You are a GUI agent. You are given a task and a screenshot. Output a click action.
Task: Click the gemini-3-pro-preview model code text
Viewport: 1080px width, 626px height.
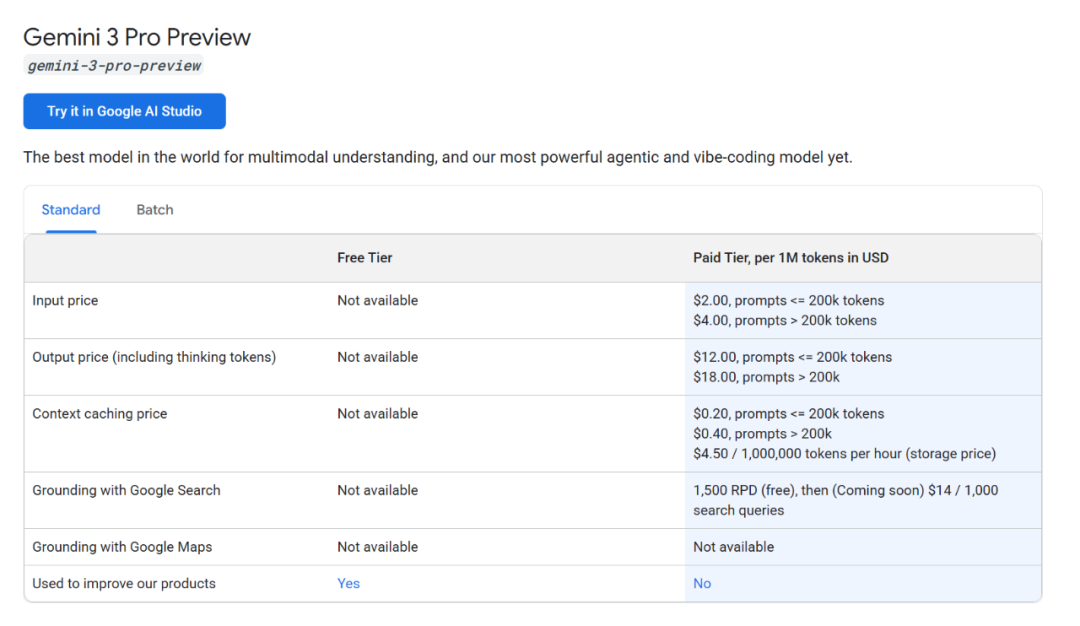point(114,66)
